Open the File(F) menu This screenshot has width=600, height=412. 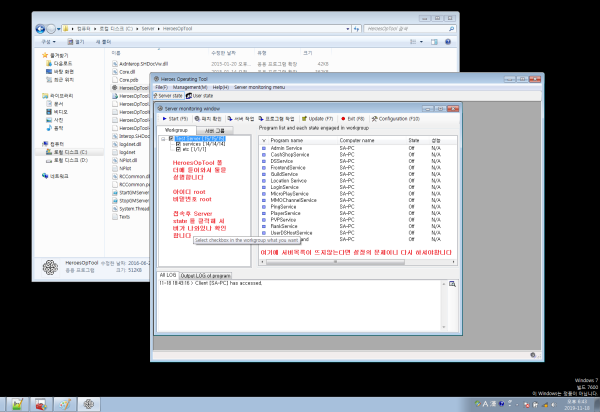[161, 87]
